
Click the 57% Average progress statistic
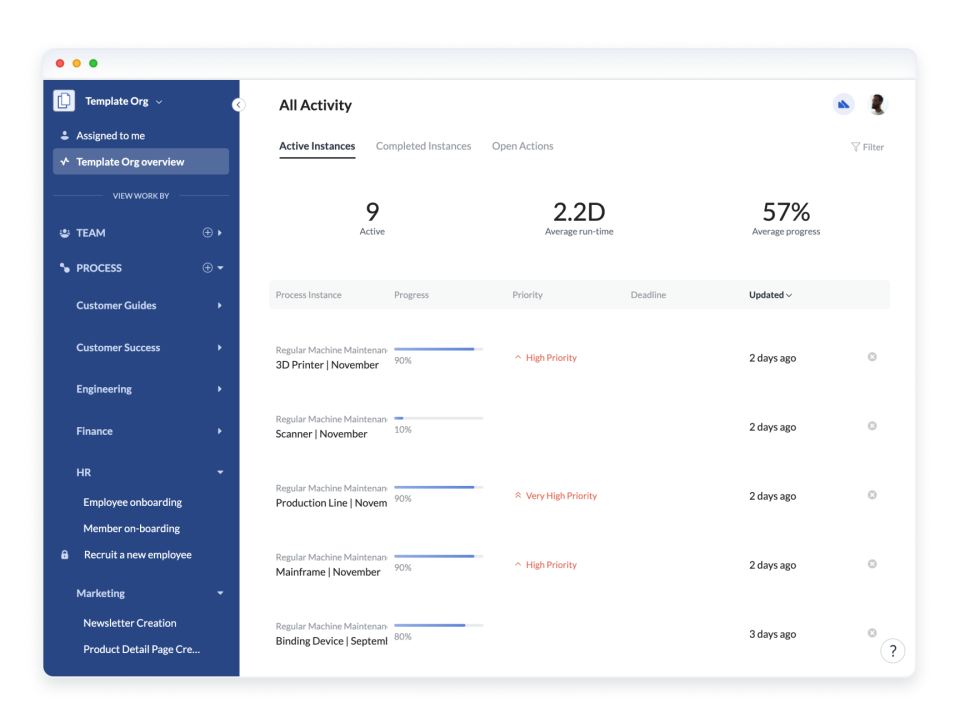(786, 219)
